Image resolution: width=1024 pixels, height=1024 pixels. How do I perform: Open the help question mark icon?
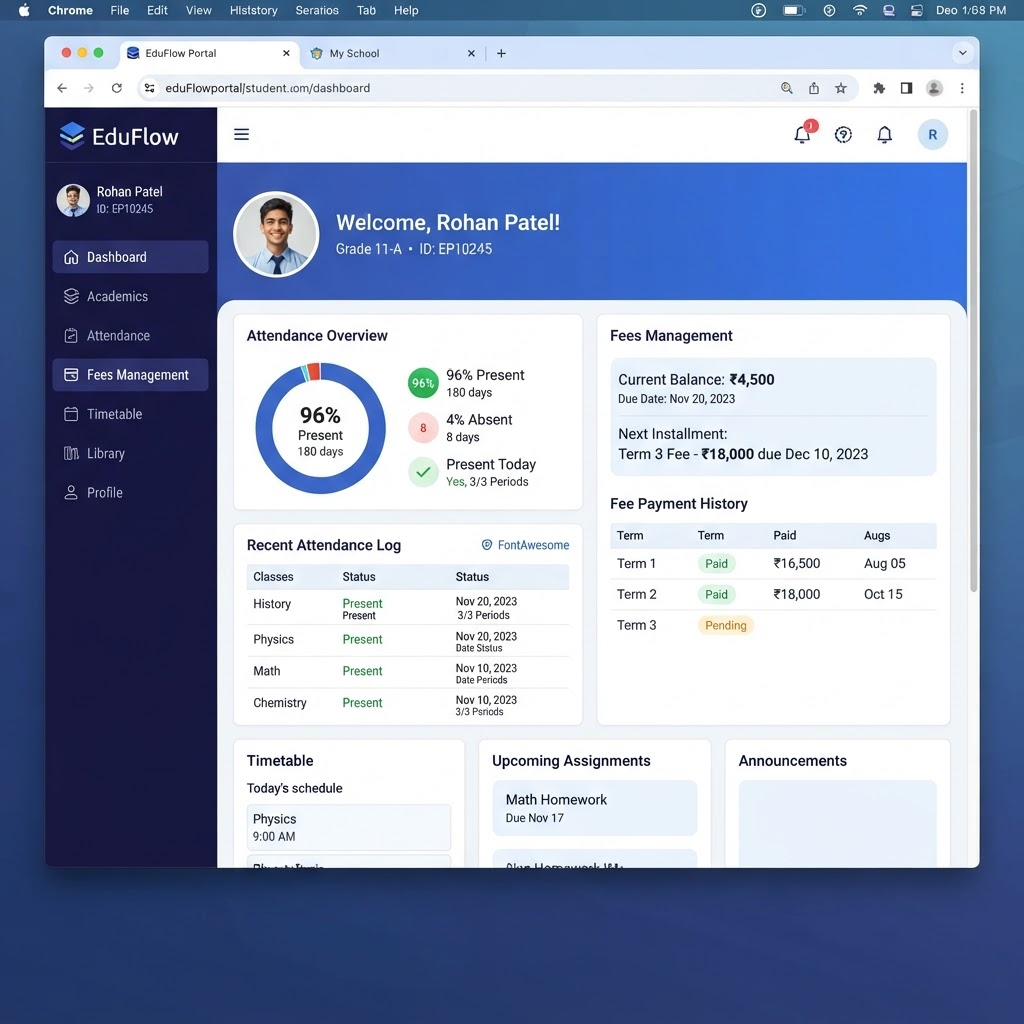[x=842, y=135]
